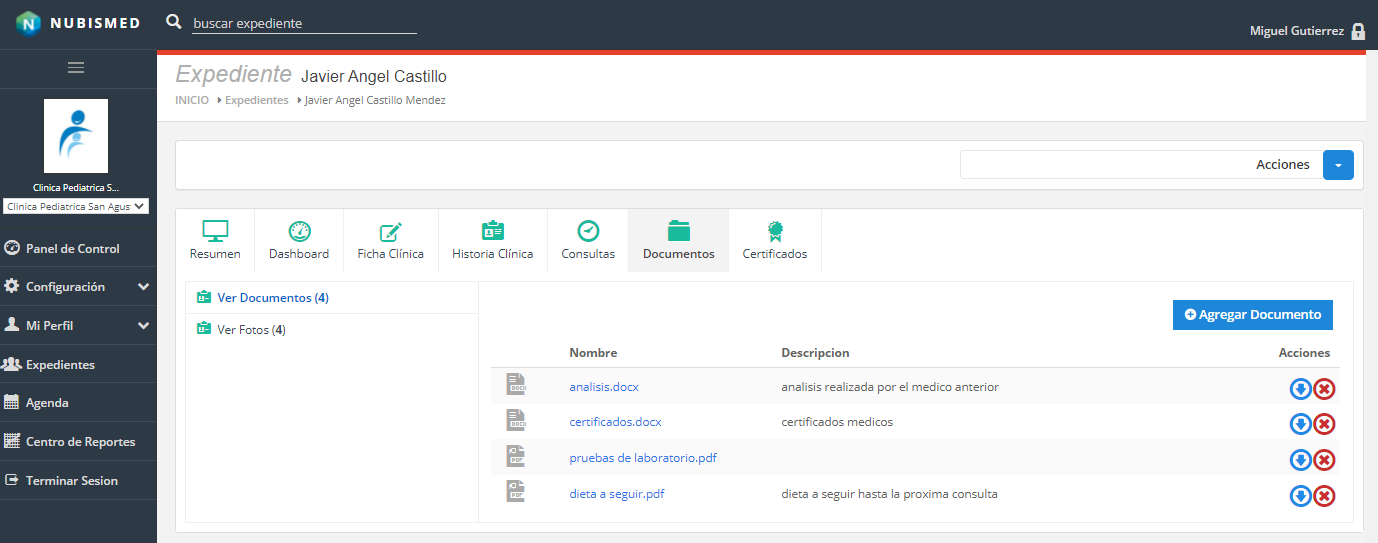Select Ver Documentos (4)
This screenshot has height=543, width=1378.
click(273, 298)
